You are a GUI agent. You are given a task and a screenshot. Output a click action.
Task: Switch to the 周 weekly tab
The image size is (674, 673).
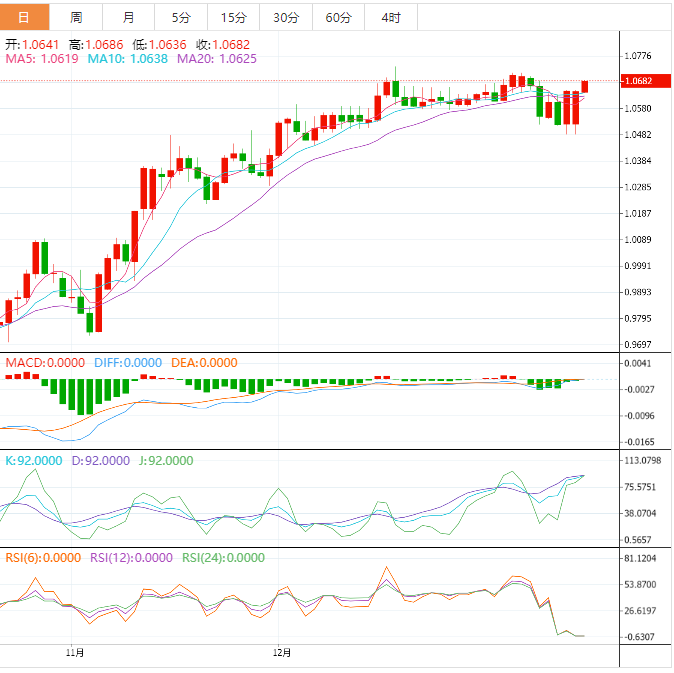point(77,17)
